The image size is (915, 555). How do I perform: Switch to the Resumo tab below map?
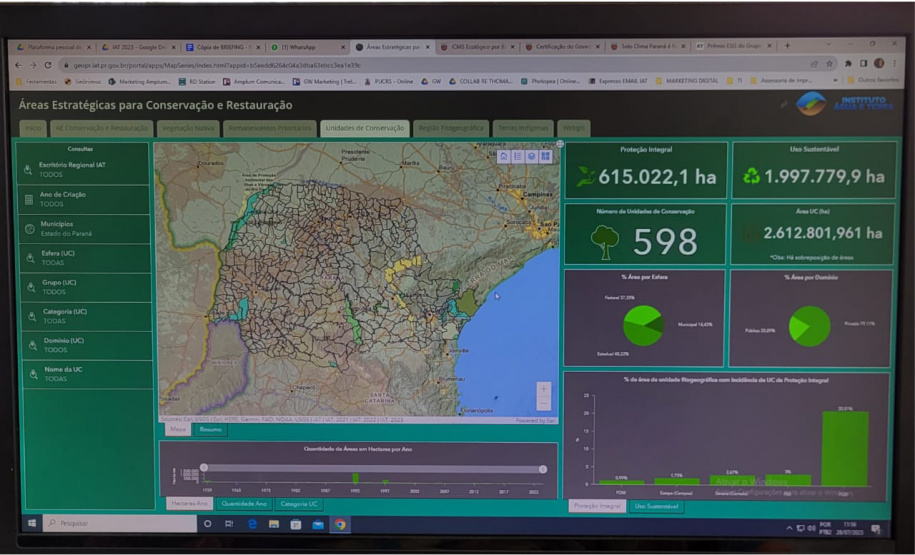click(x=210, y=429)
